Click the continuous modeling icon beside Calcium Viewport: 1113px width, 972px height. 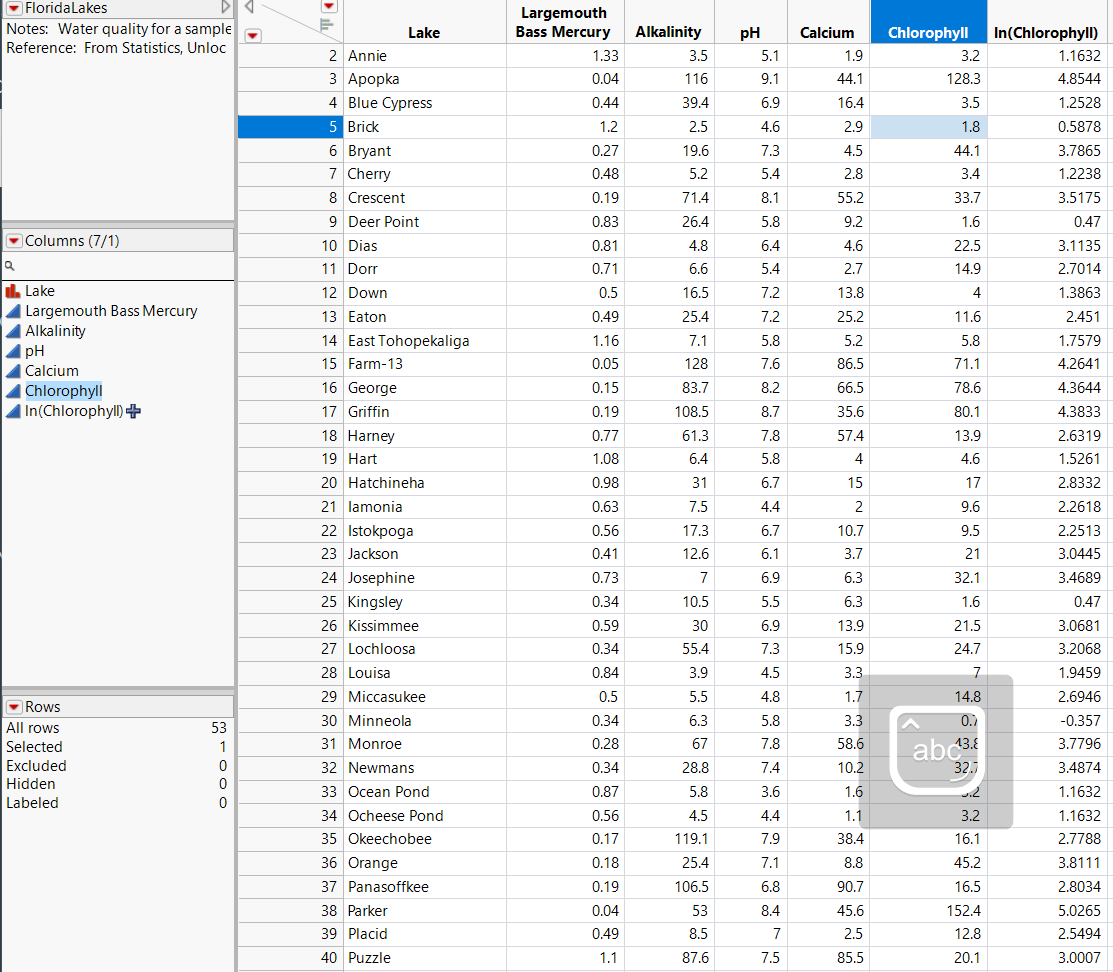[12, 371]
